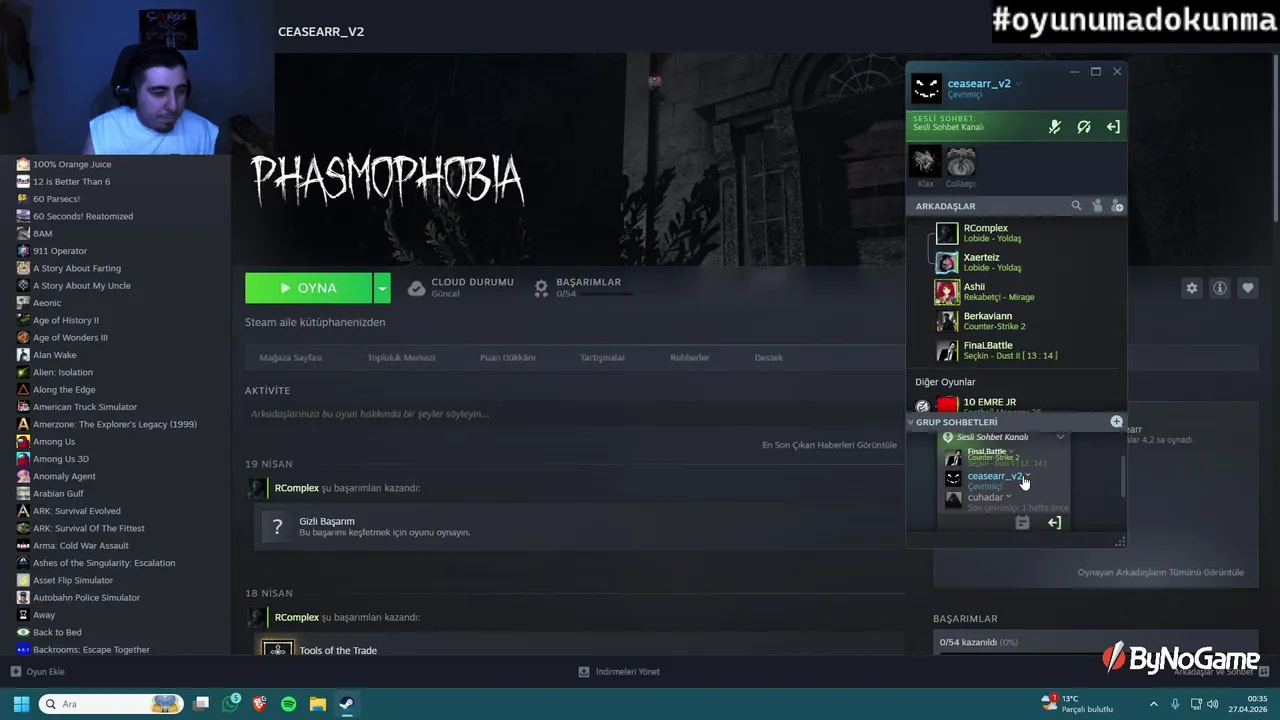Open Steam icon in the taskbar
This screenshot has height=720, width=1280.
click(347, 704)
